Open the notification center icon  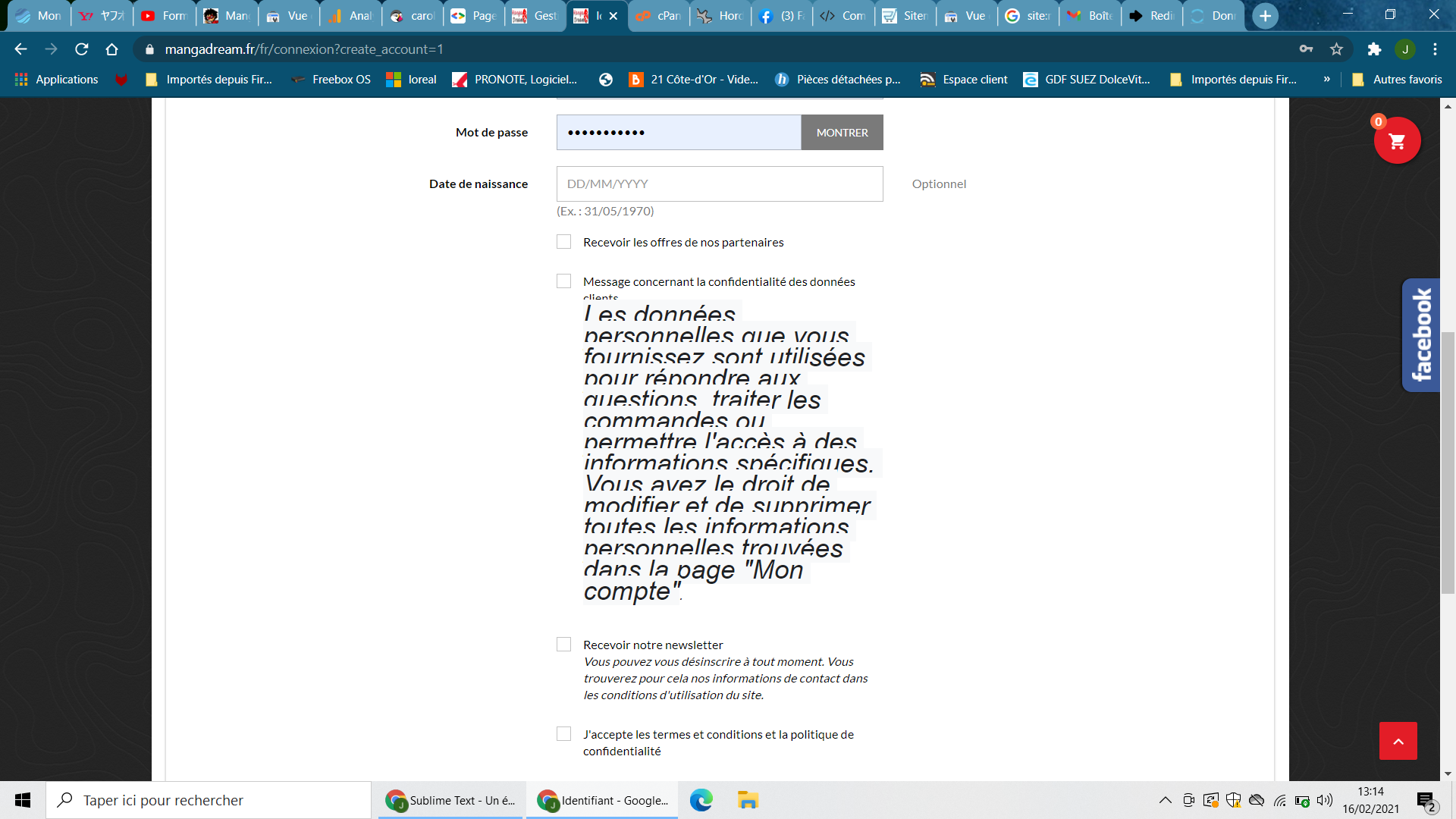[1426, 800]
